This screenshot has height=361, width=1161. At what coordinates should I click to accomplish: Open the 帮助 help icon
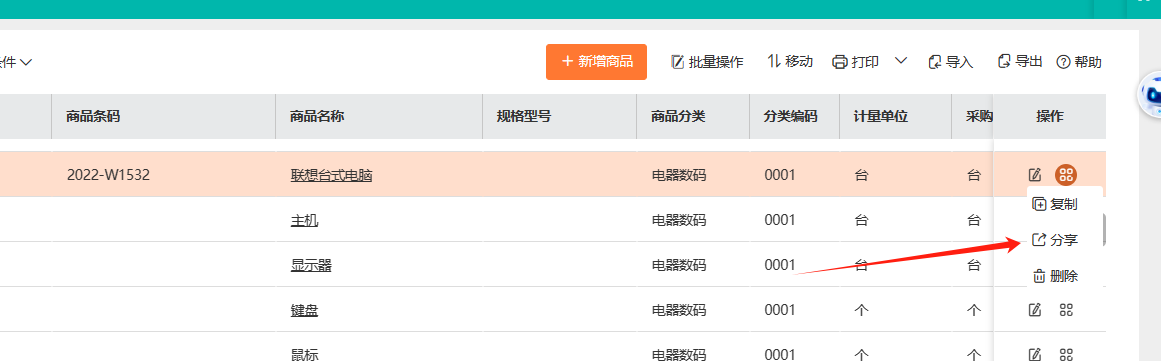pos(1063,62)
